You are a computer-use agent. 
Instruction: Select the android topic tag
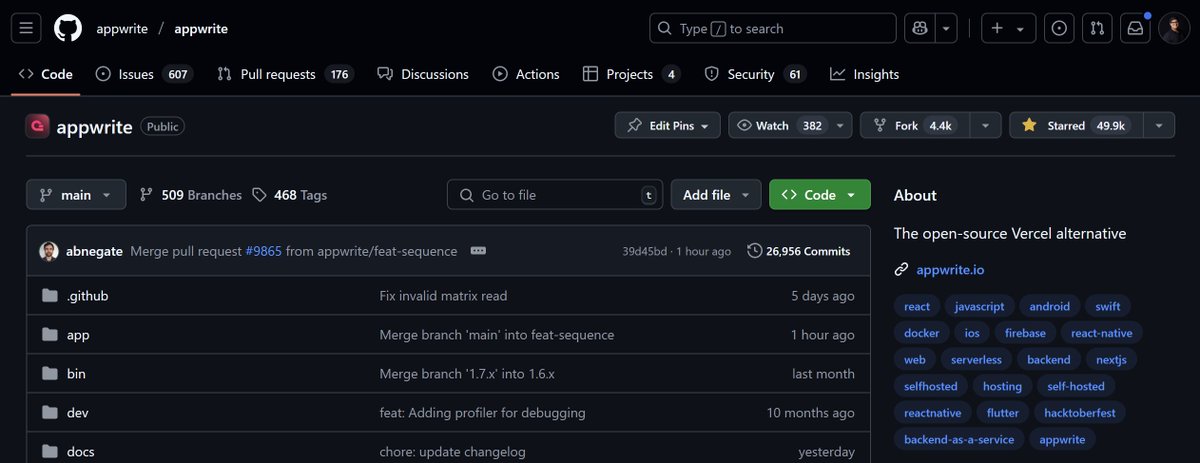tap(1049, 306)
